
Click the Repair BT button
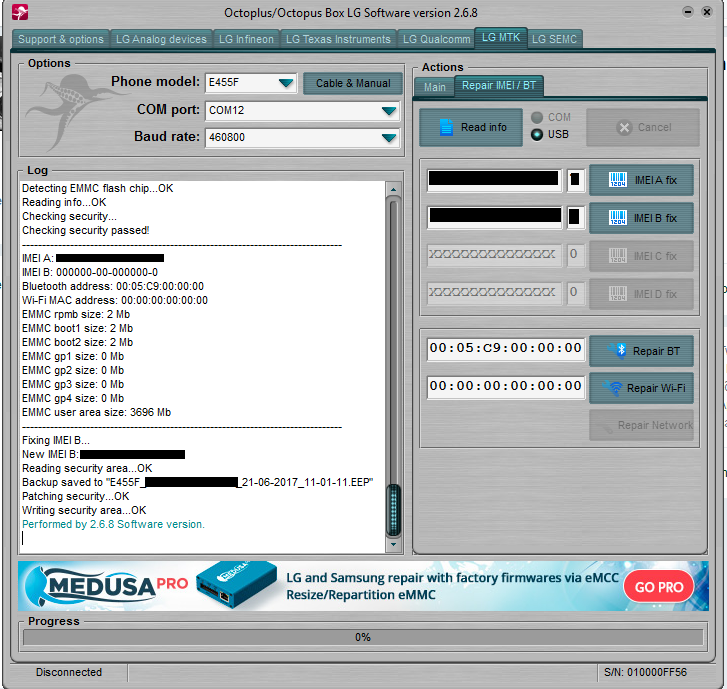point(641,351)
